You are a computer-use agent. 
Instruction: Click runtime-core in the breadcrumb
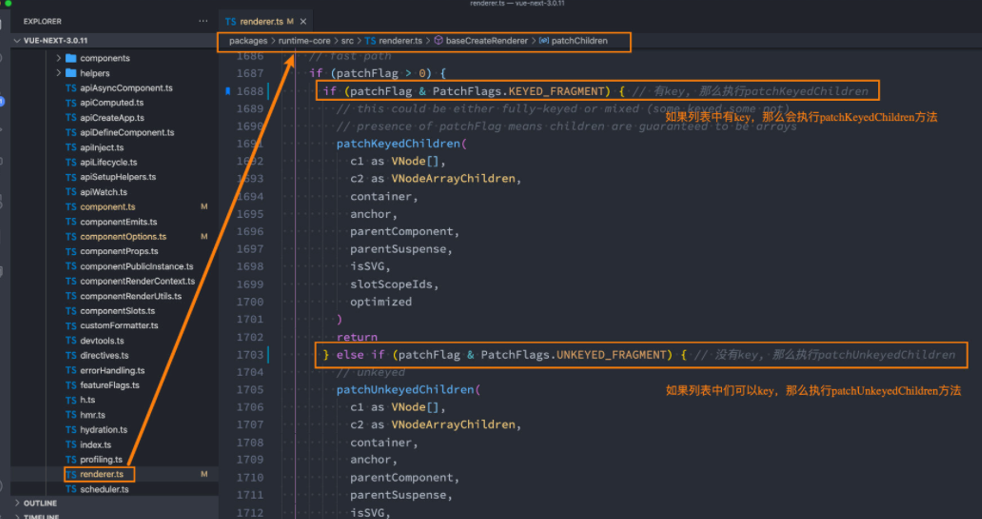click(x=304, y=41)
